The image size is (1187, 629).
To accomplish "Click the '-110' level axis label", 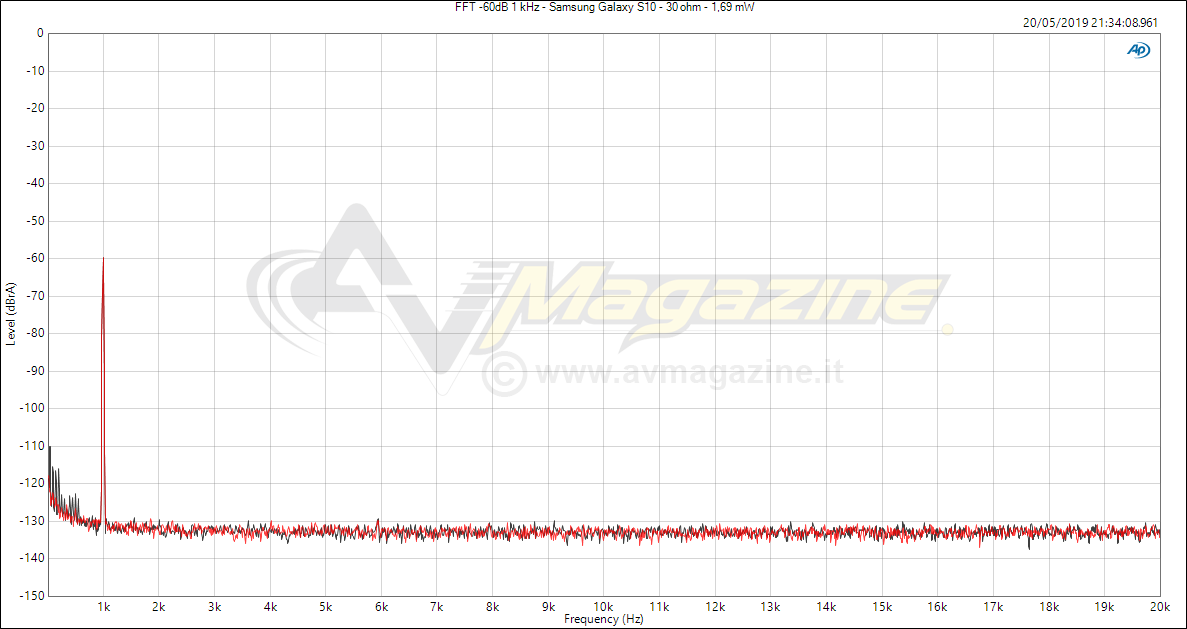I will (32, 446).
